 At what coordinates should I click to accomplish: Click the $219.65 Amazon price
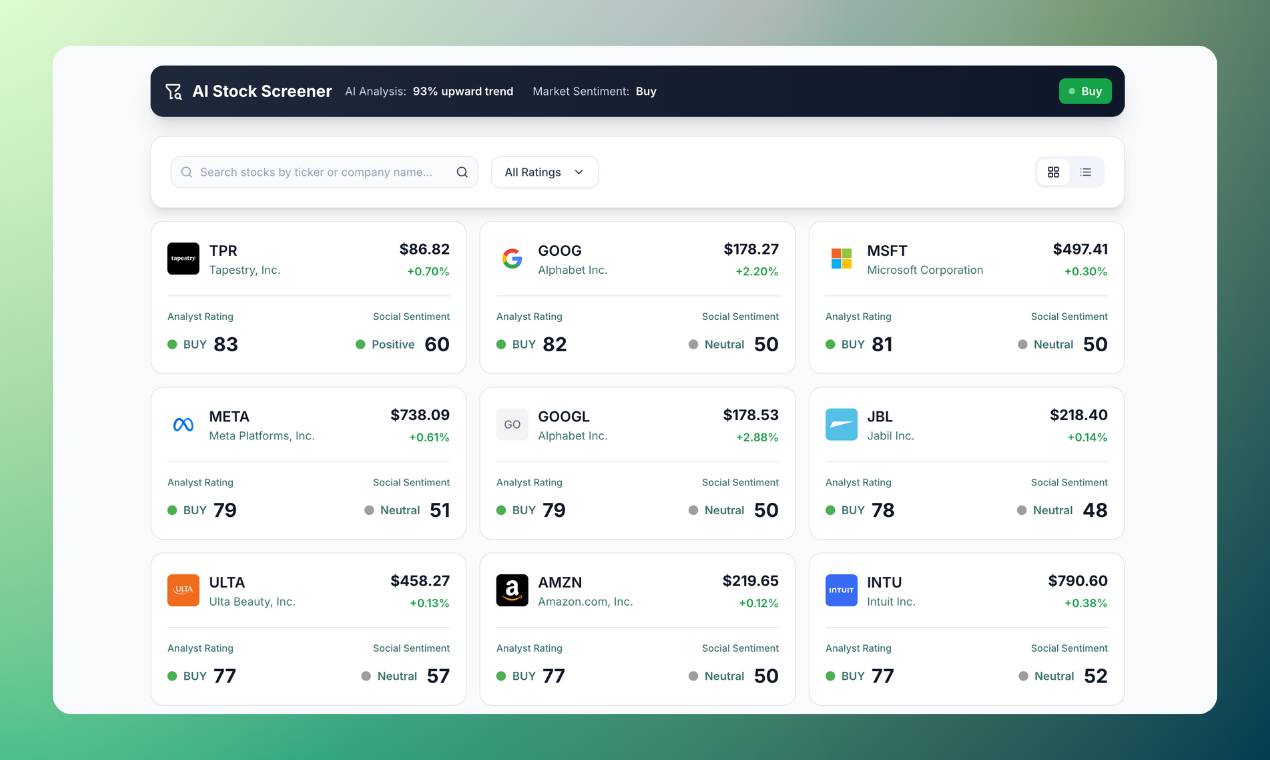(751, 581)
